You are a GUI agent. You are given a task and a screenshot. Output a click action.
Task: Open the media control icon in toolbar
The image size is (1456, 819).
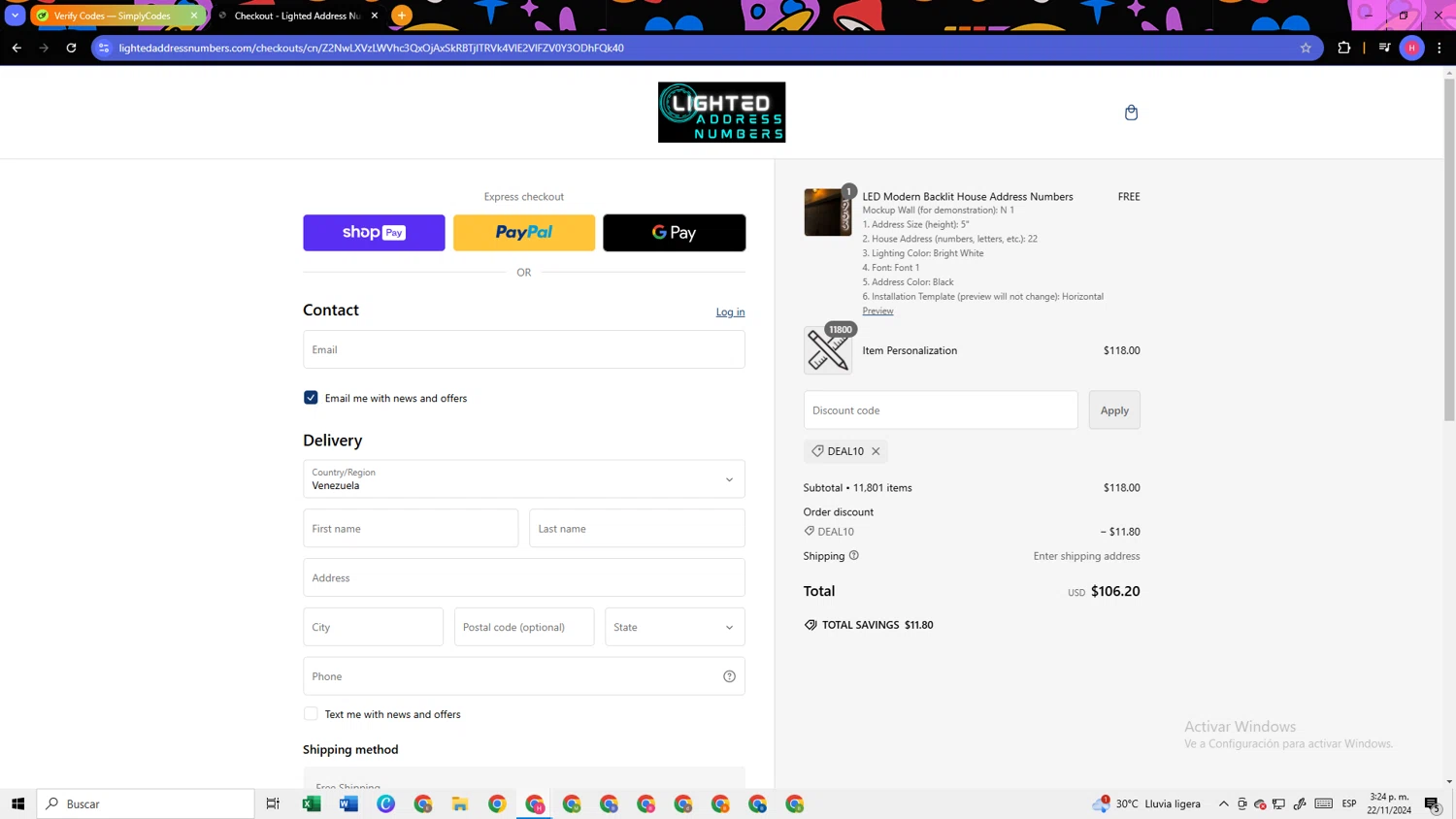[1384, 48]
